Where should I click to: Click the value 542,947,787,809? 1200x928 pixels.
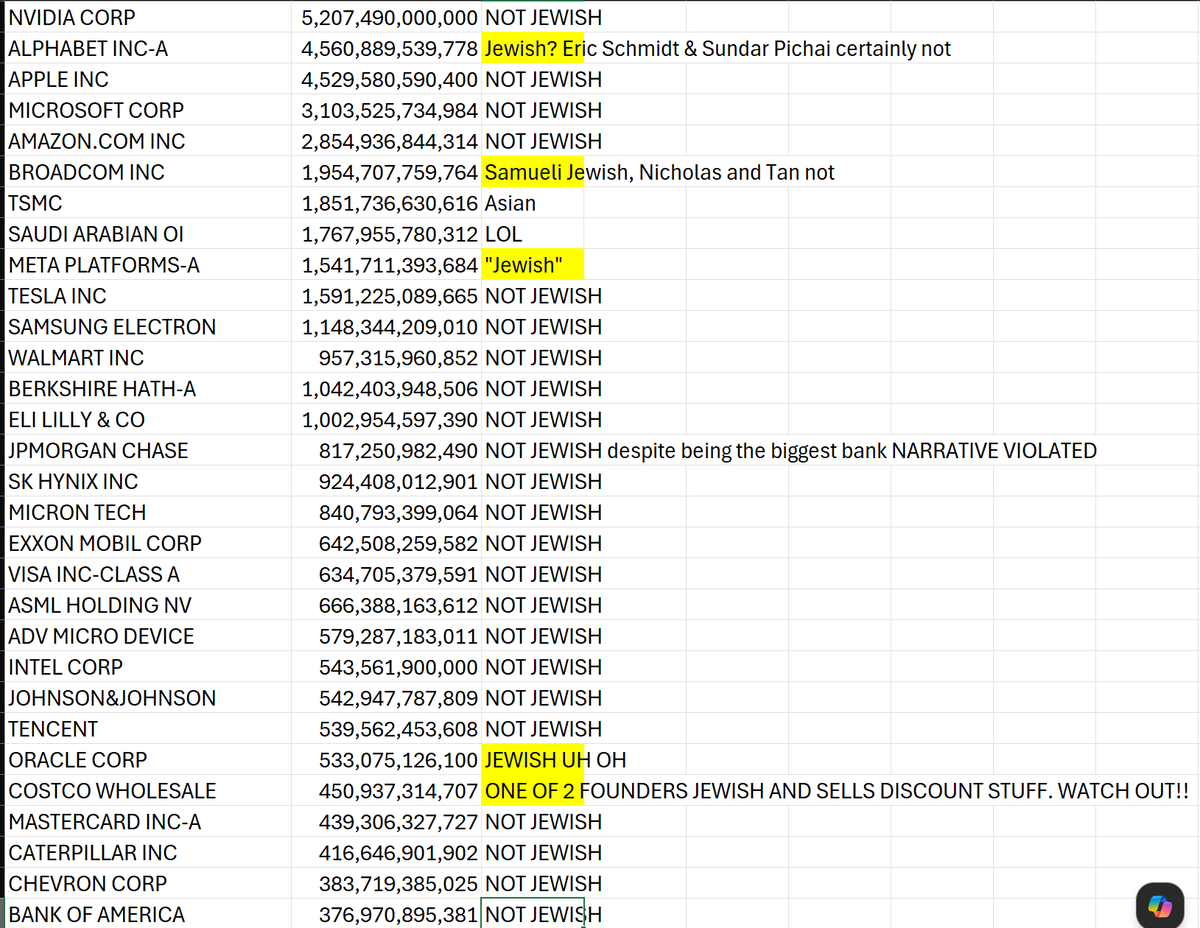point(399,698)
